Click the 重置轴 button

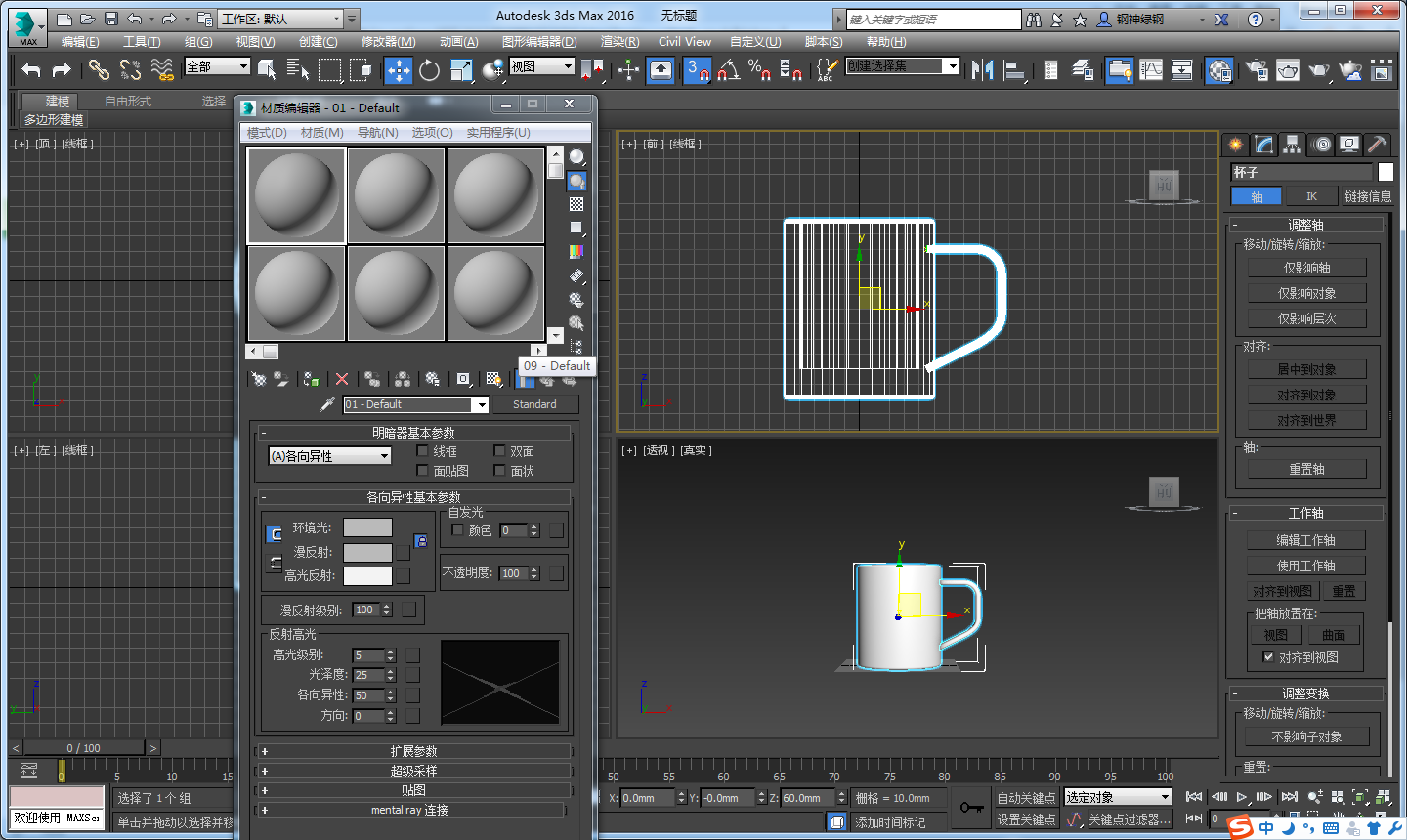tap(1306, 469)
